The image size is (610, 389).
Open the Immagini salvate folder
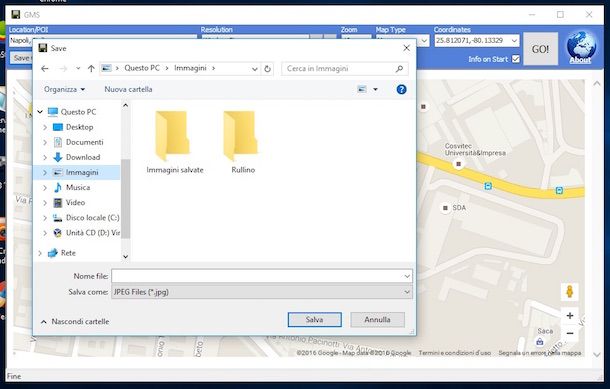175,142
